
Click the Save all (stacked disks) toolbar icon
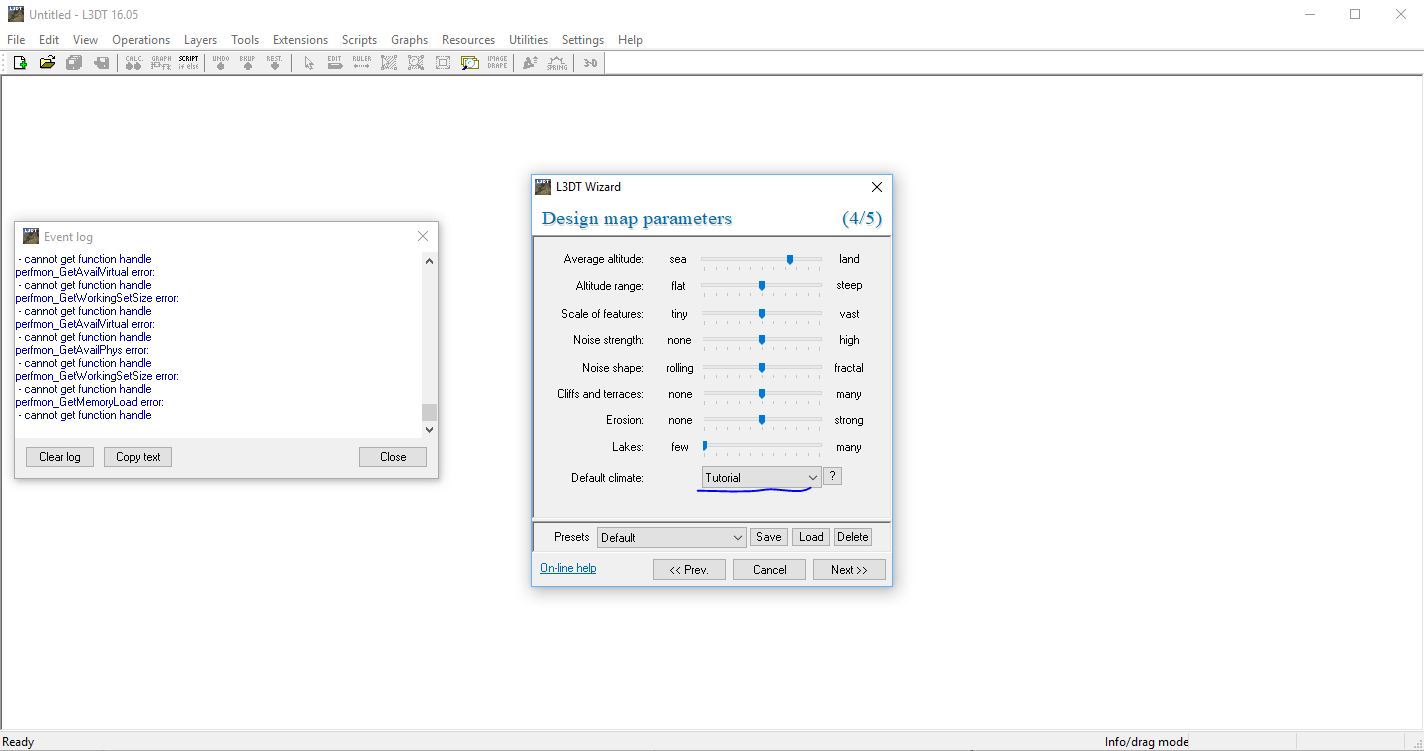(x=74, y=62)
